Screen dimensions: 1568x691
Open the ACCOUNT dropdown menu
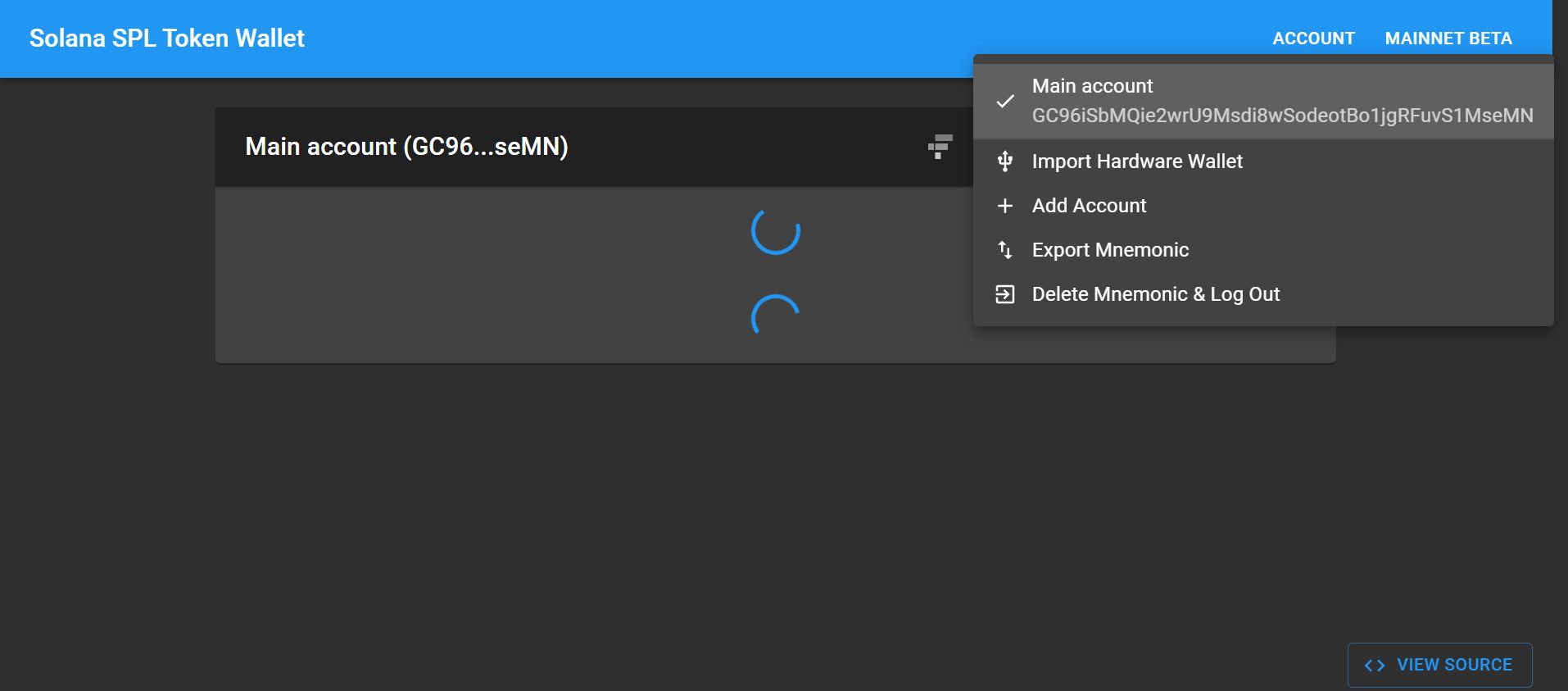tap(1313, 39)
